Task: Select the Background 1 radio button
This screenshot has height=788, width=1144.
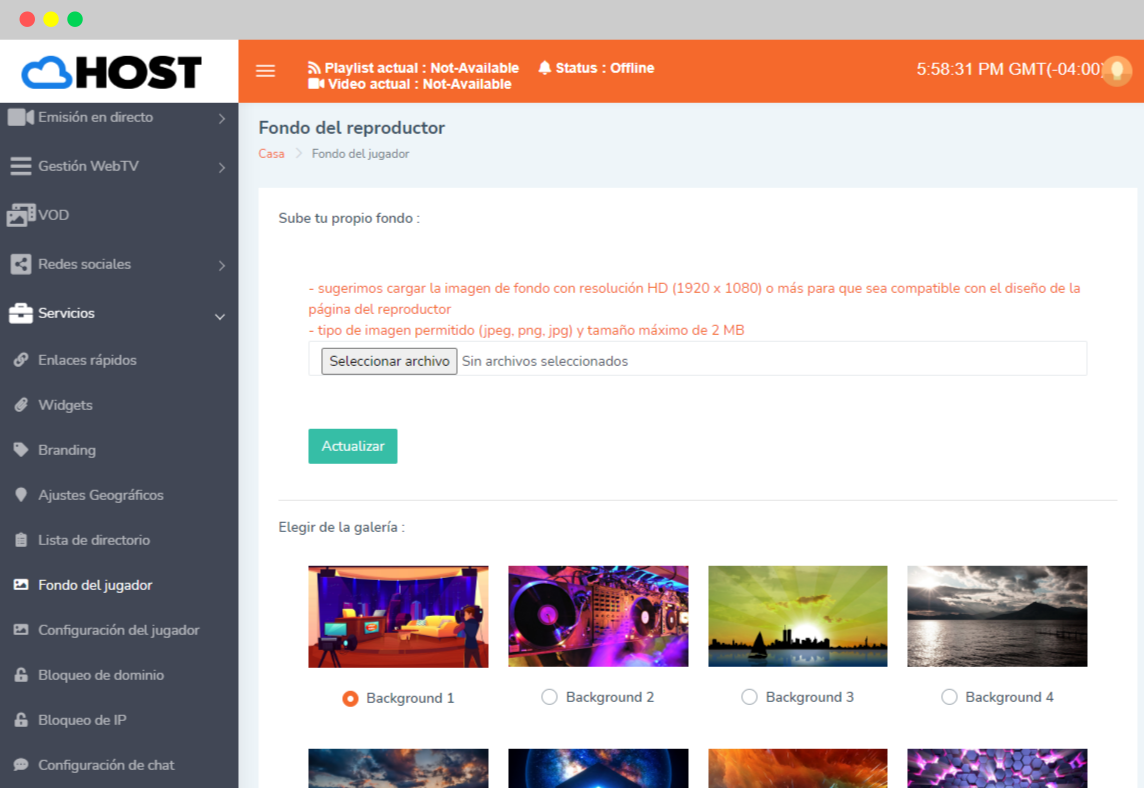Action: pyautogui.click(x=350, y=698)
